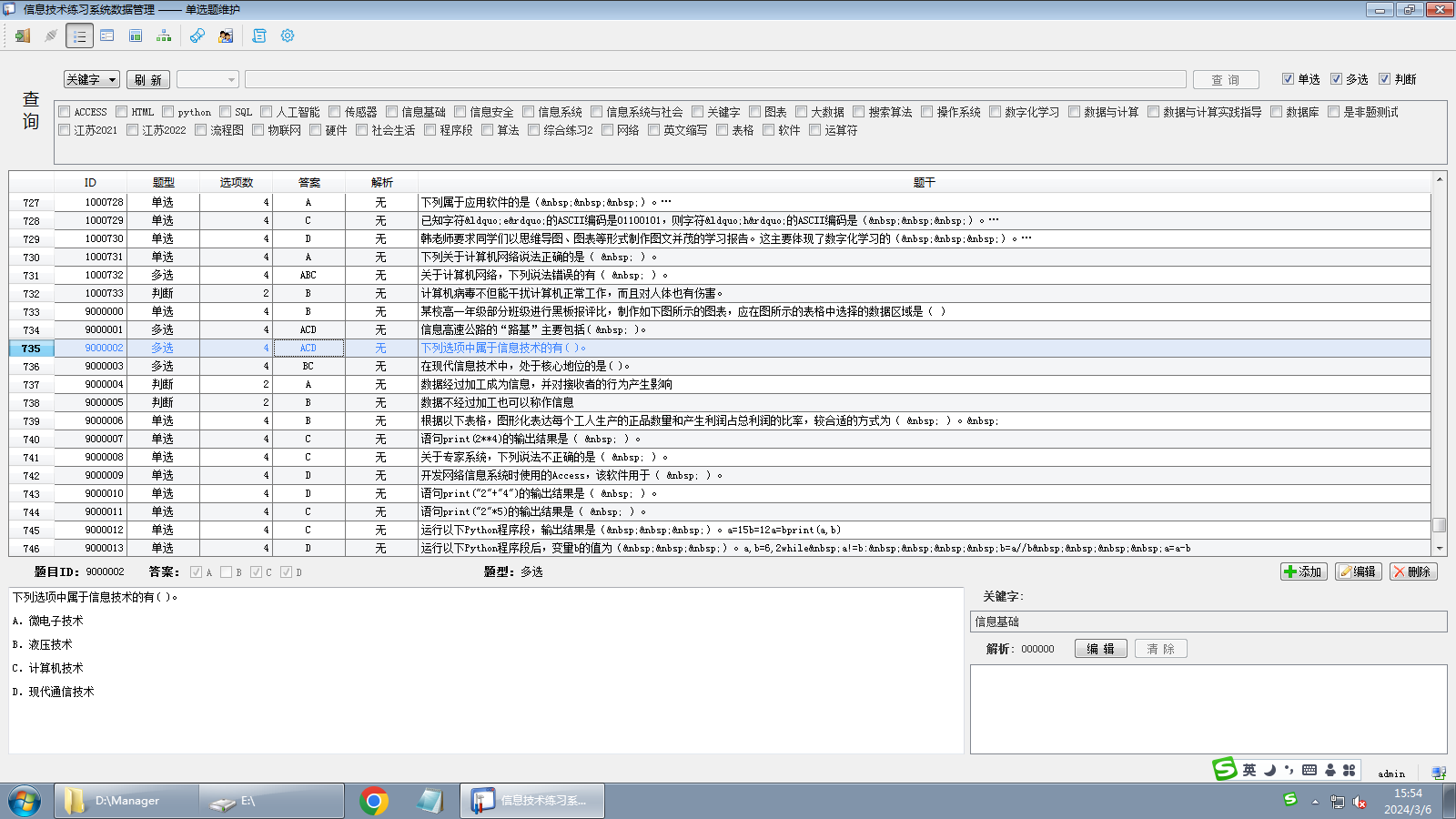
Task: Enable the 人工智能 keyword checkbox
Action: coord(267,112)
